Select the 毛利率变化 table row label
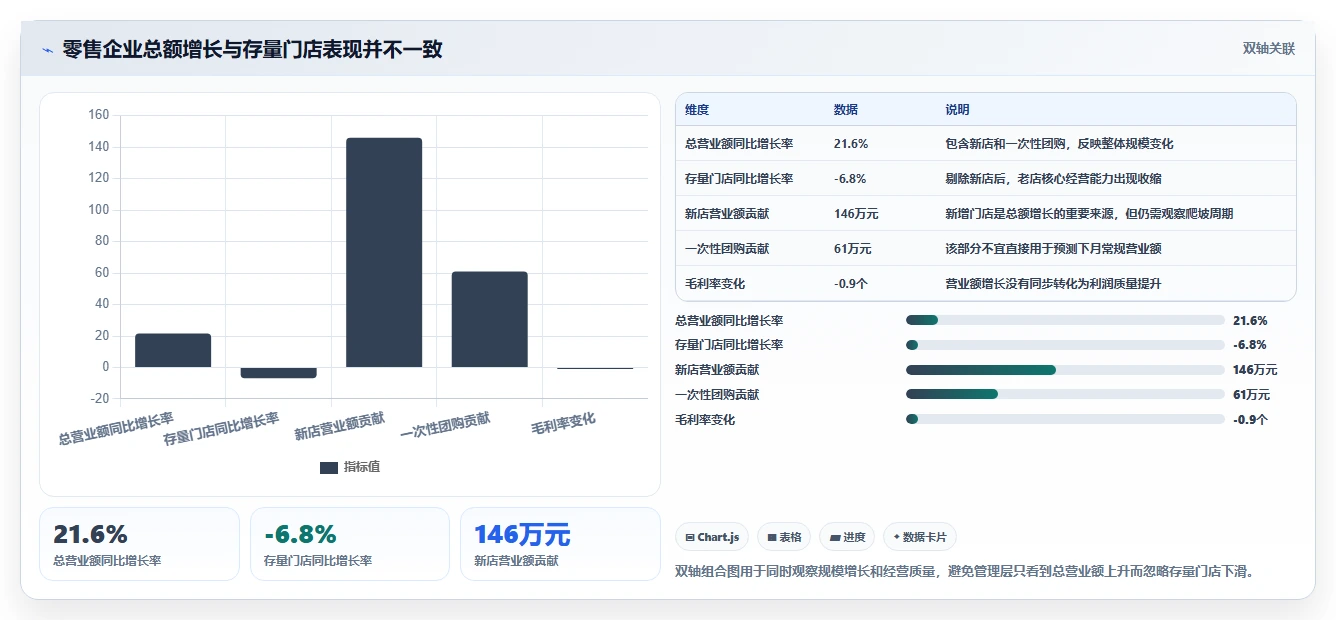 [715, 284]
